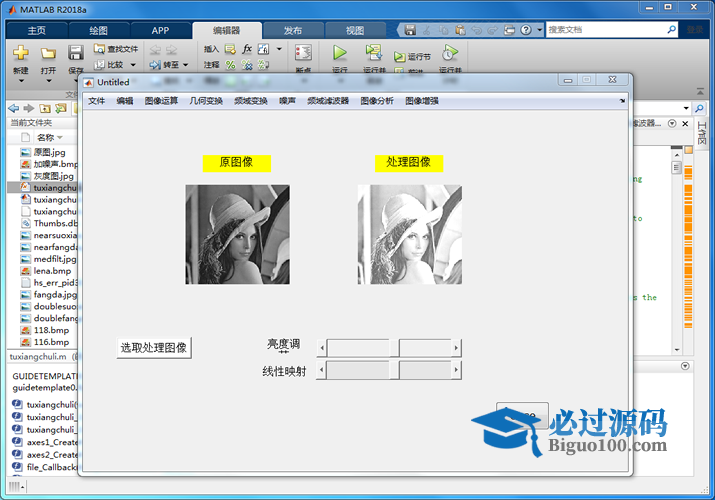Screen dimensions: 715x500
Task: Click the percent comment icon next to 注释
Action: point(231,65)
